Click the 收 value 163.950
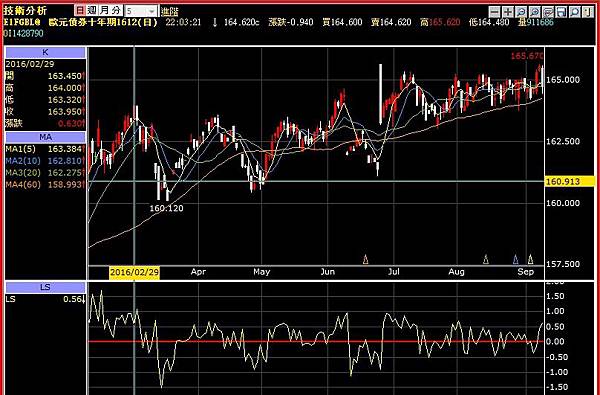Viewport: 600px width, 395px height. 65,112
